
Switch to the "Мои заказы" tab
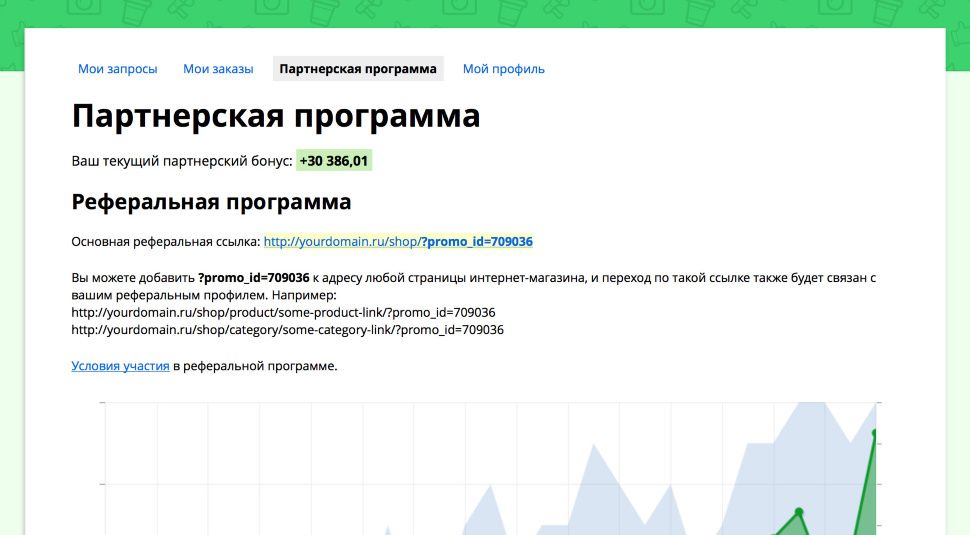tap(218, 69)
